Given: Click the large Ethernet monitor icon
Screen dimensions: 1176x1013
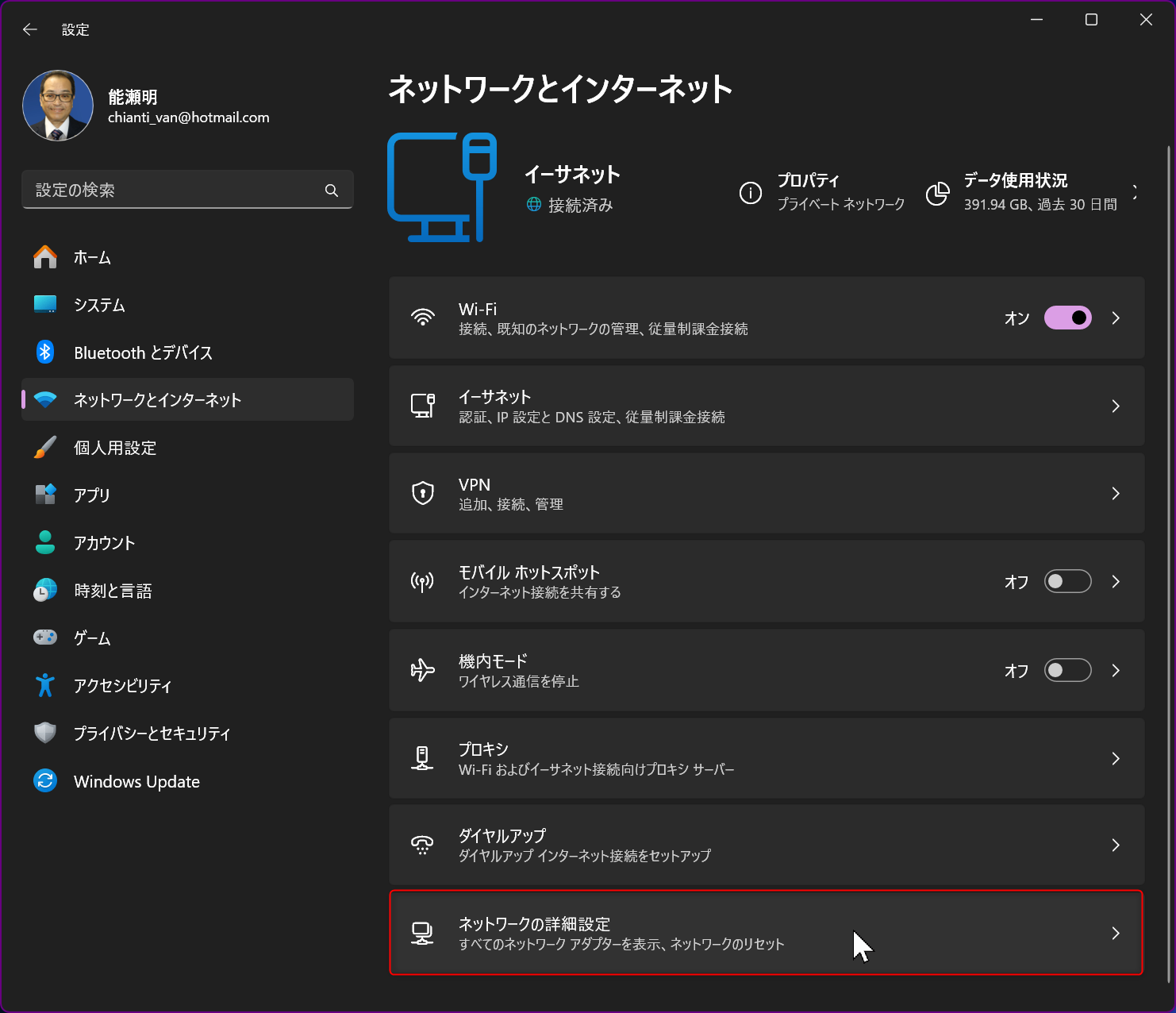Looking at the screenshot, I should (442, 187).
